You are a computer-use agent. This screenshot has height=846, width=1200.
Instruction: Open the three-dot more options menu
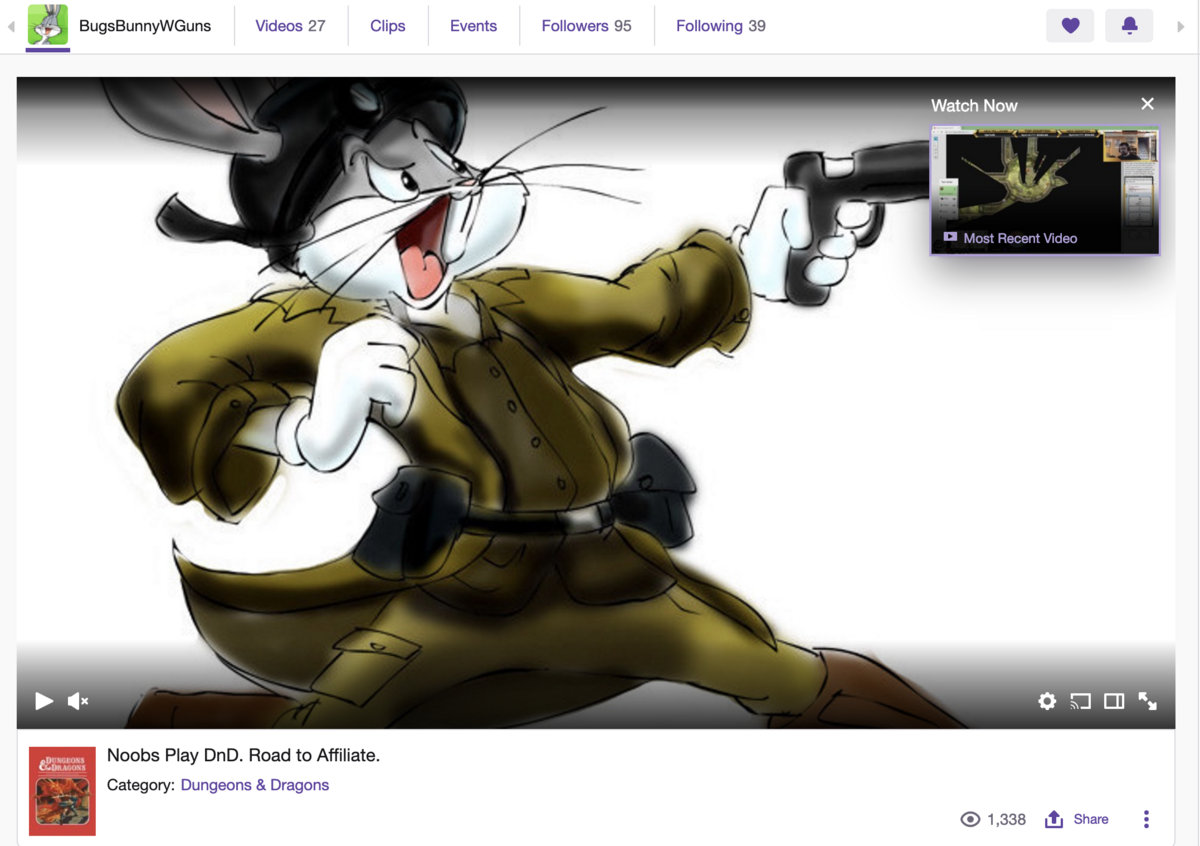tap(1146, 819)
